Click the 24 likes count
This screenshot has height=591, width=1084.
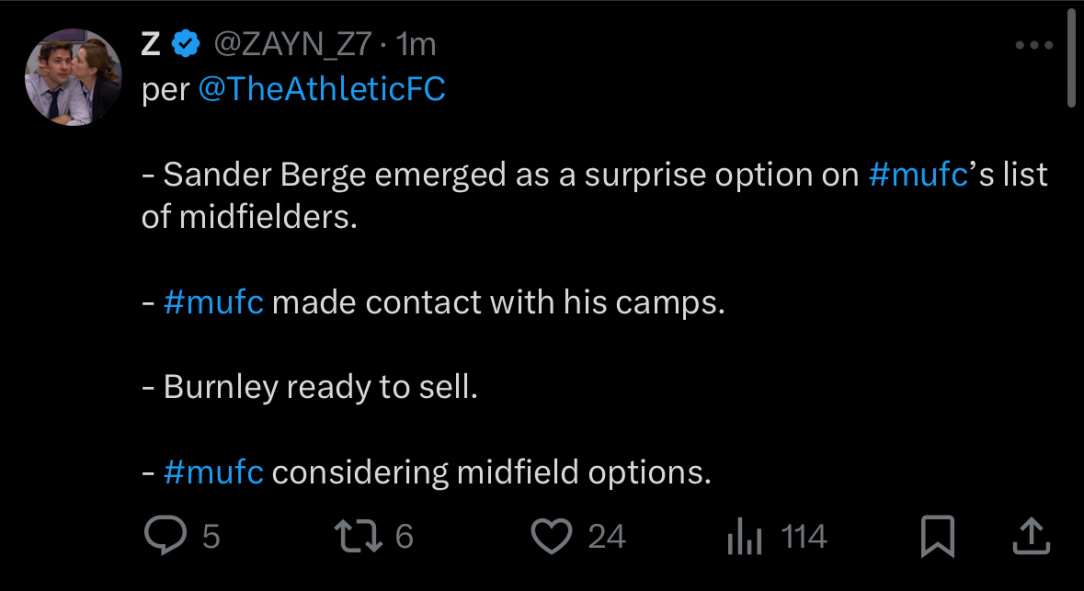[x=607, y=537]
